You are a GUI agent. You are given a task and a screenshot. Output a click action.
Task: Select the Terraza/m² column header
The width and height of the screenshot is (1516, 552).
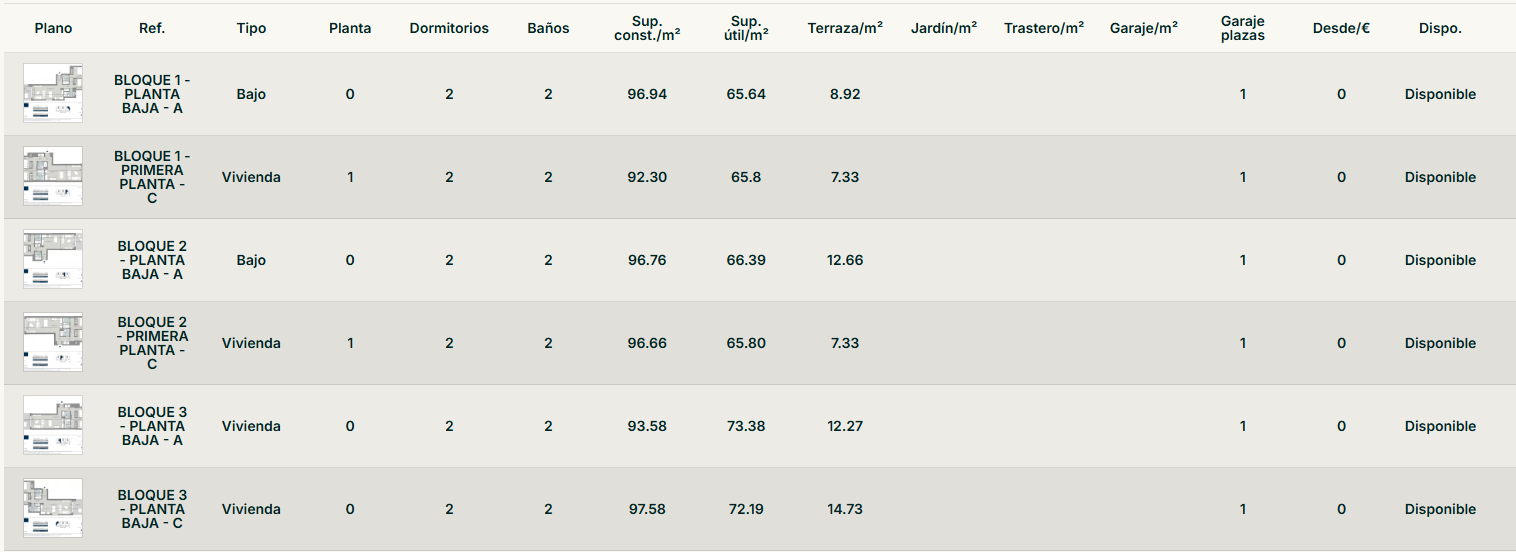(845, 28)
